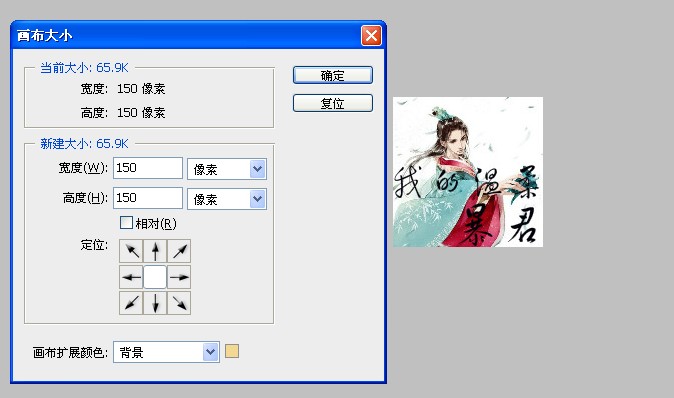Open the height unit 像素 dropdown
Viewport: 674px width, 398px height.
227,199
